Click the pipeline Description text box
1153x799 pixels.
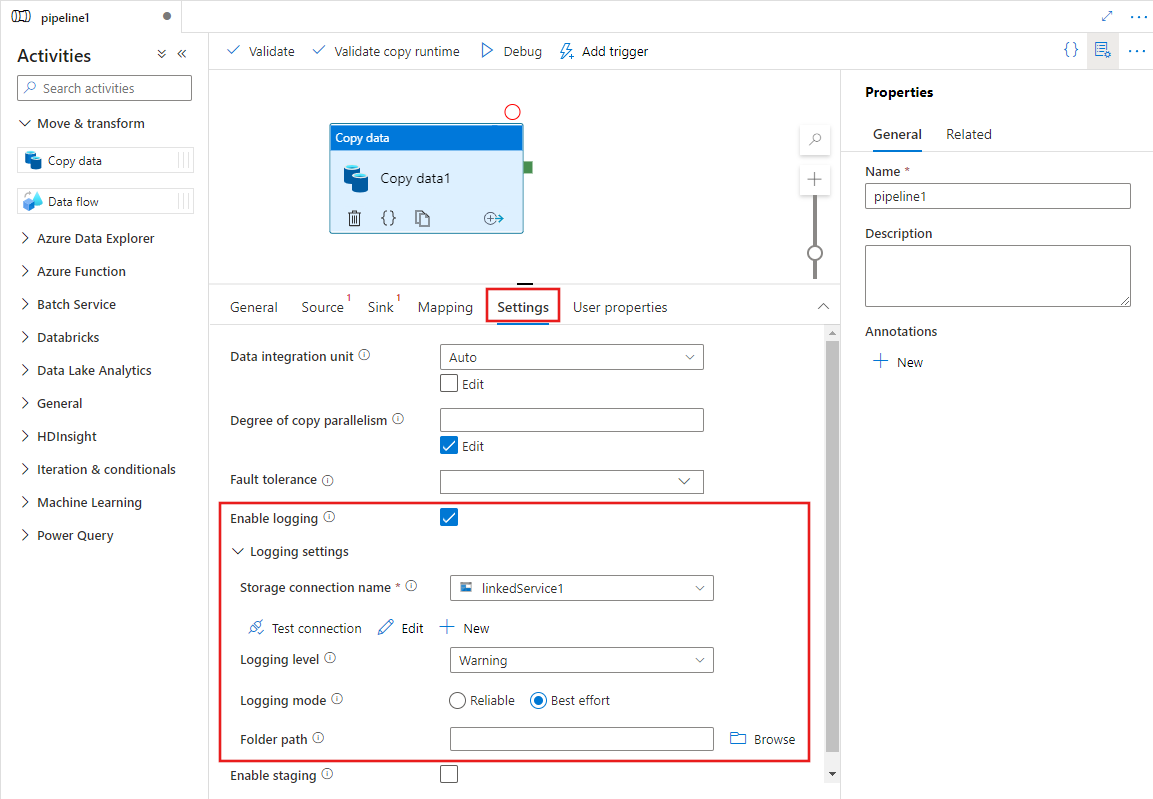click(x=997, y=275)
